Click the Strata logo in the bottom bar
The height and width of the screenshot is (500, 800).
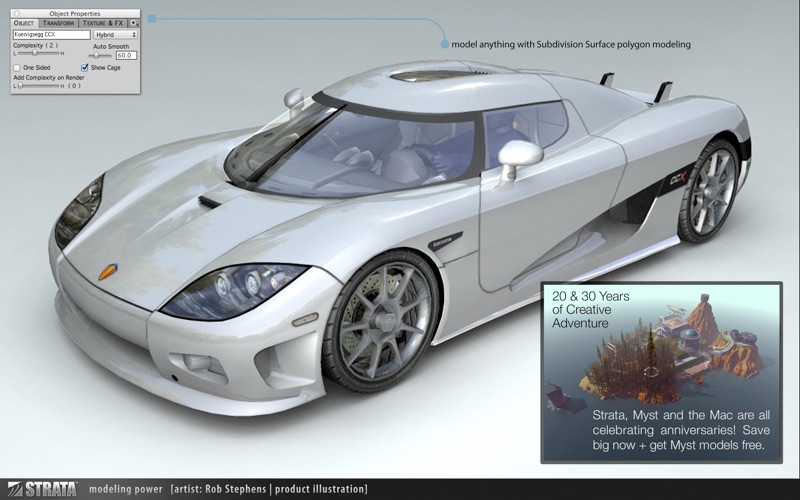click(x=39, y=489)
